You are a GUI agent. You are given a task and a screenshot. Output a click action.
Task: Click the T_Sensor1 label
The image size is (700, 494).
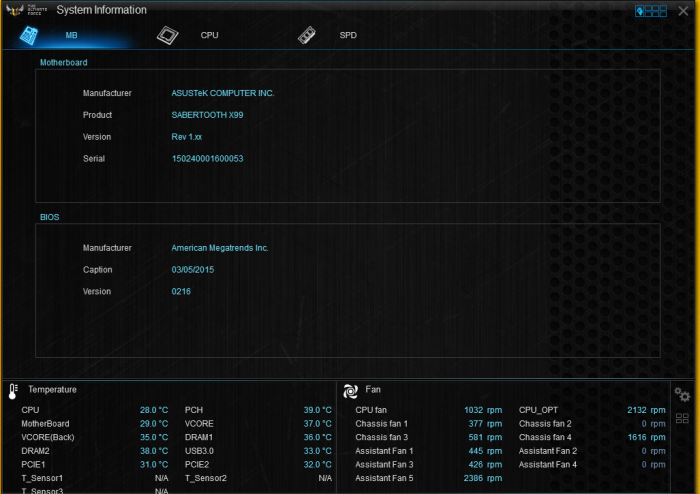click(x=42, y=478)
